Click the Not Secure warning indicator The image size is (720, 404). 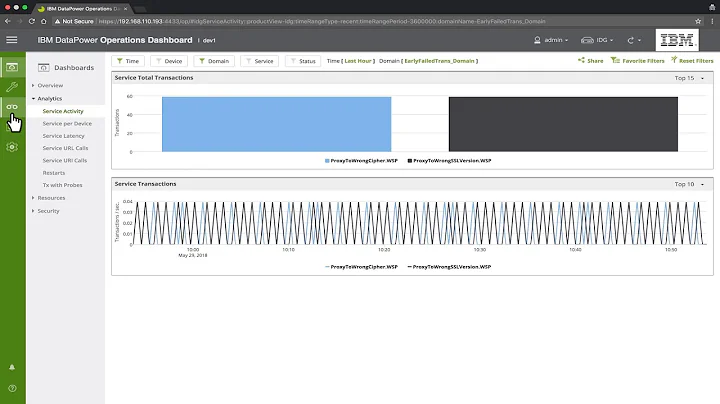(74, 21)
